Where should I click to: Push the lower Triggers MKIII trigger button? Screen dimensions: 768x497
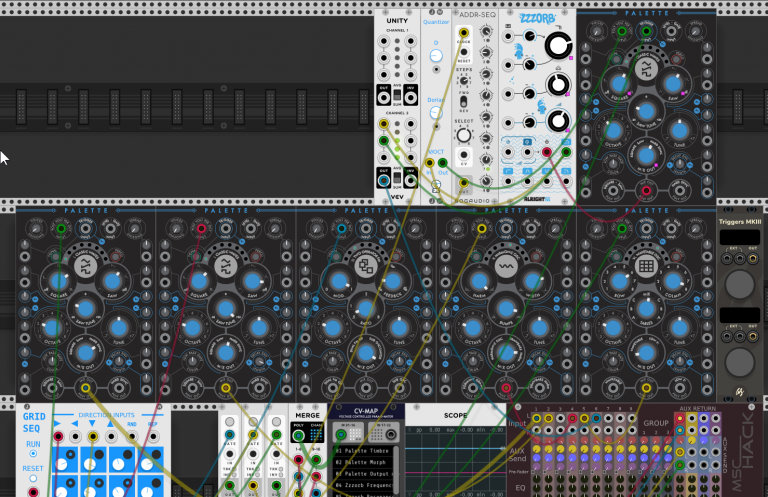(x=740, y=362)
